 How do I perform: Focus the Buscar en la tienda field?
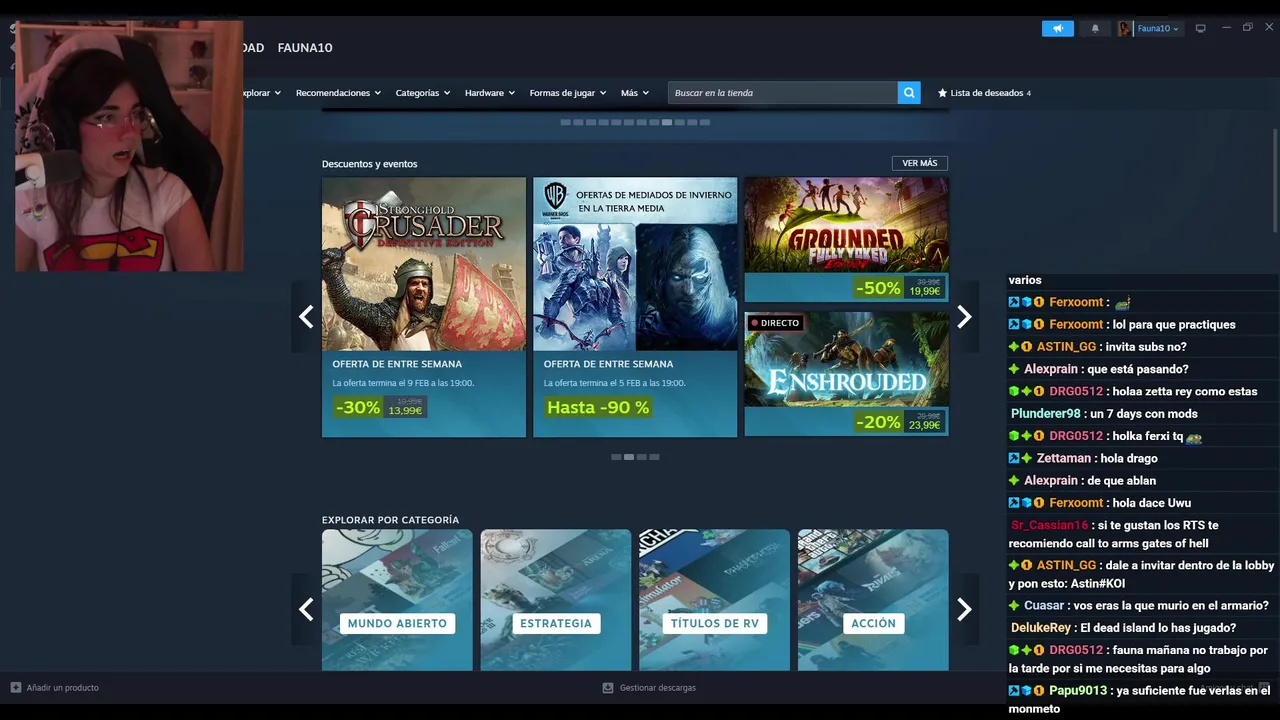click(x=783, y=93)
